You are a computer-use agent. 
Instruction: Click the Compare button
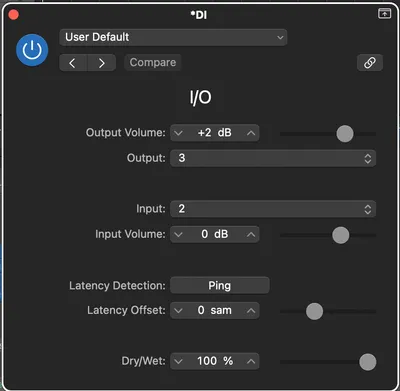click(x=153, y=63)
